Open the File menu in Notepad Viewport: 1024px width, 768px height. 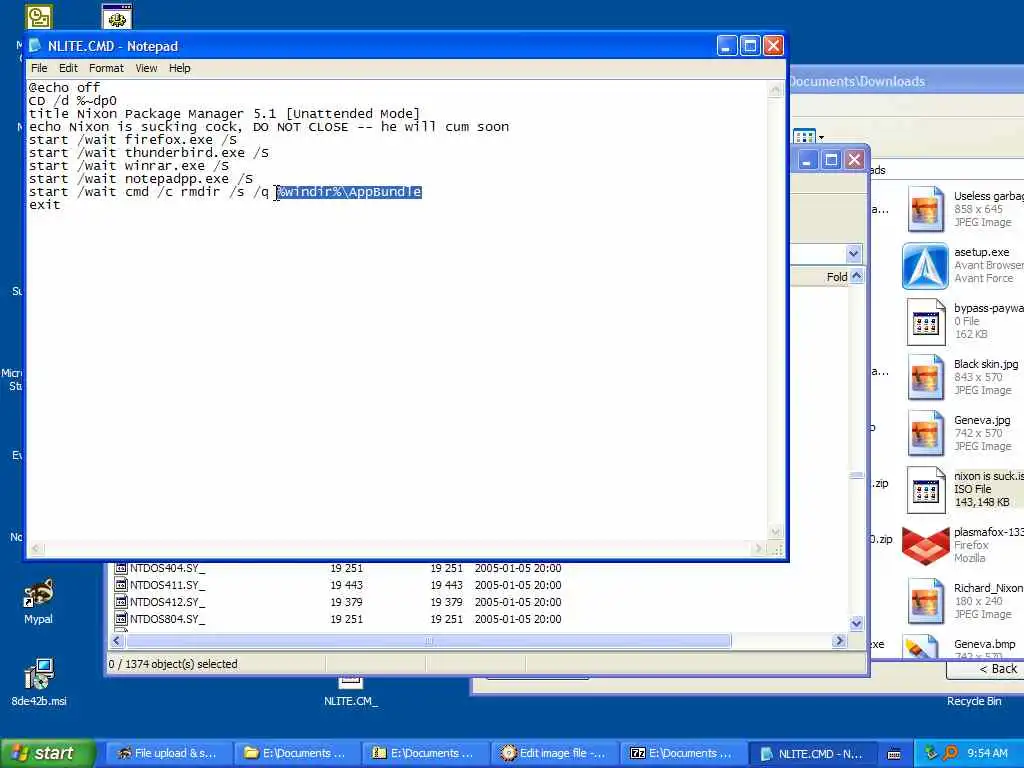(39, 68)
